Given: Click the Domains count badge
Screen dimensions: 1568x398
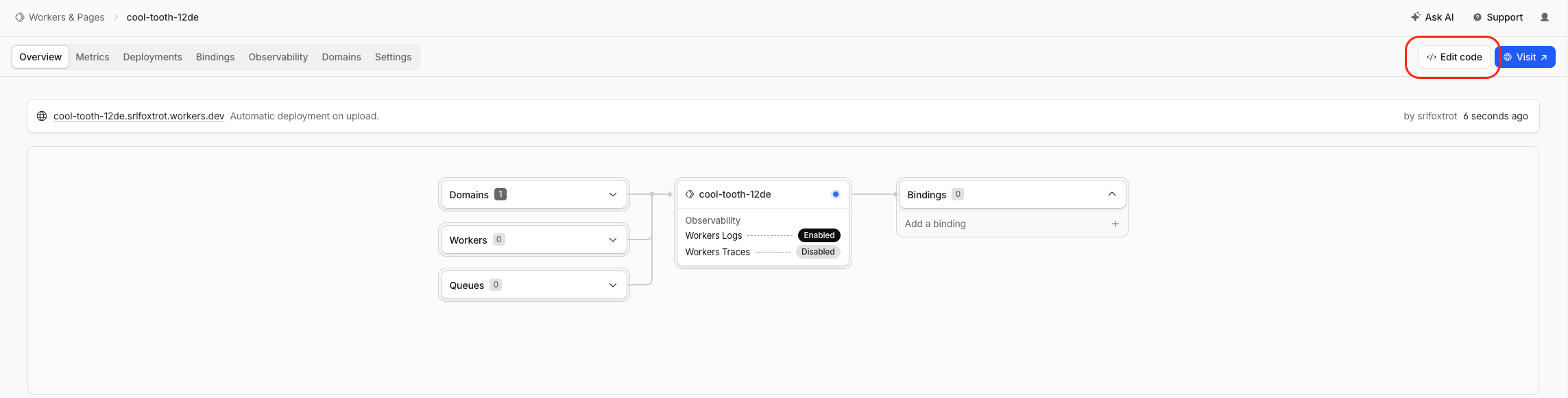Looking at the screenshot, I should (x=500, y=194).
